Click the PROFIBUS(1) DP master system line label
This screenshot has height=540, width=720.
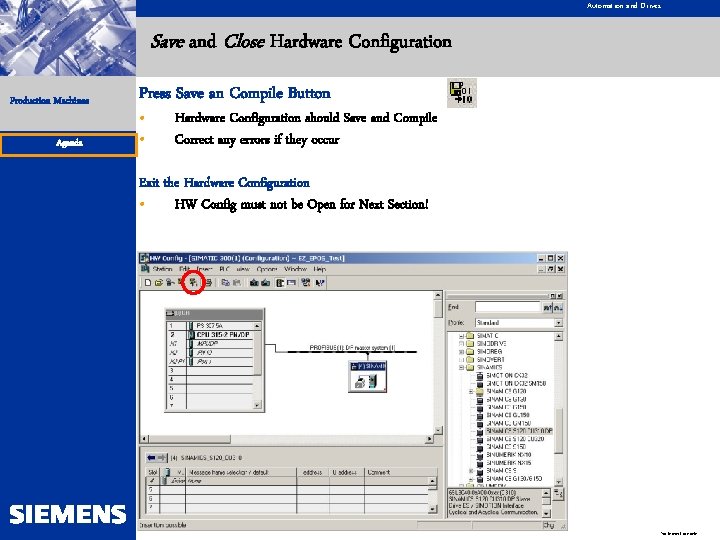tap(352, 348)
